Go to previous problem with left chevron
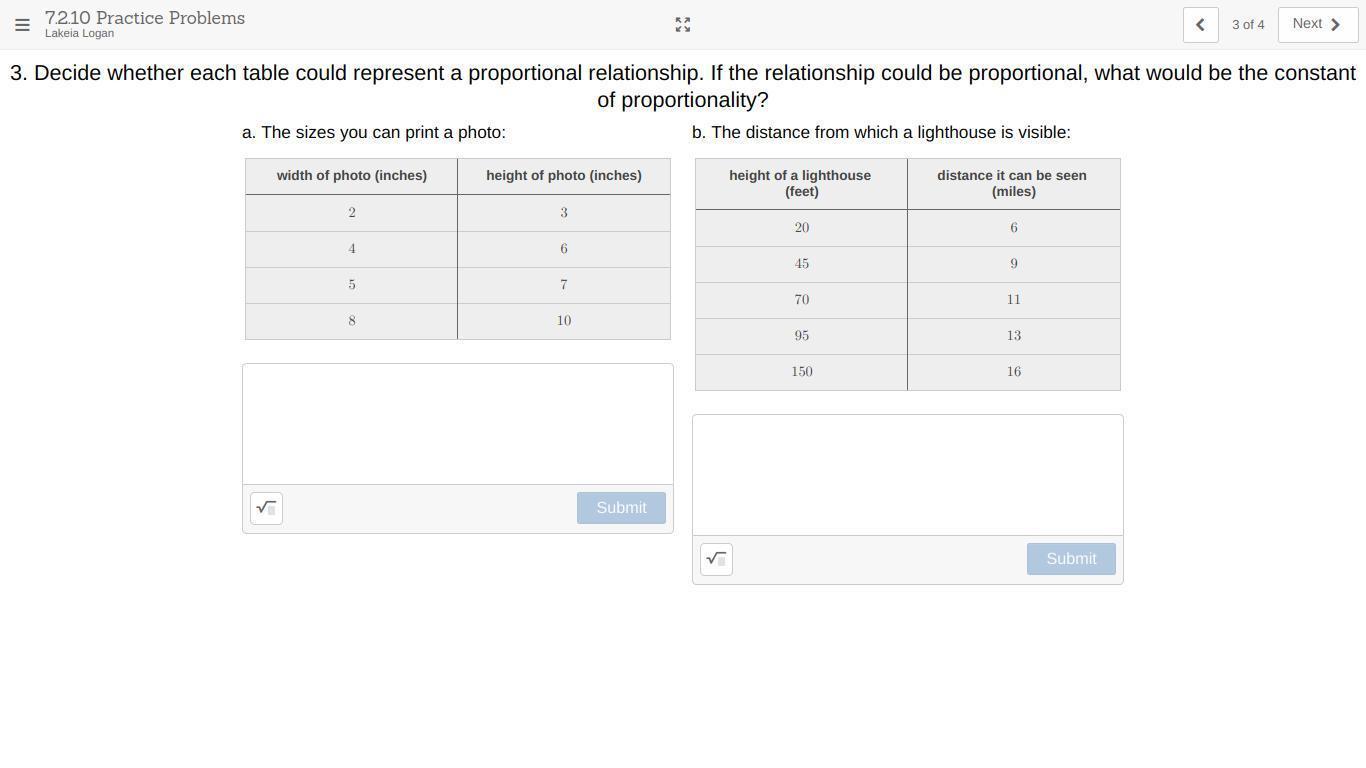The image size is (1366, 768). pos(1200,25)
